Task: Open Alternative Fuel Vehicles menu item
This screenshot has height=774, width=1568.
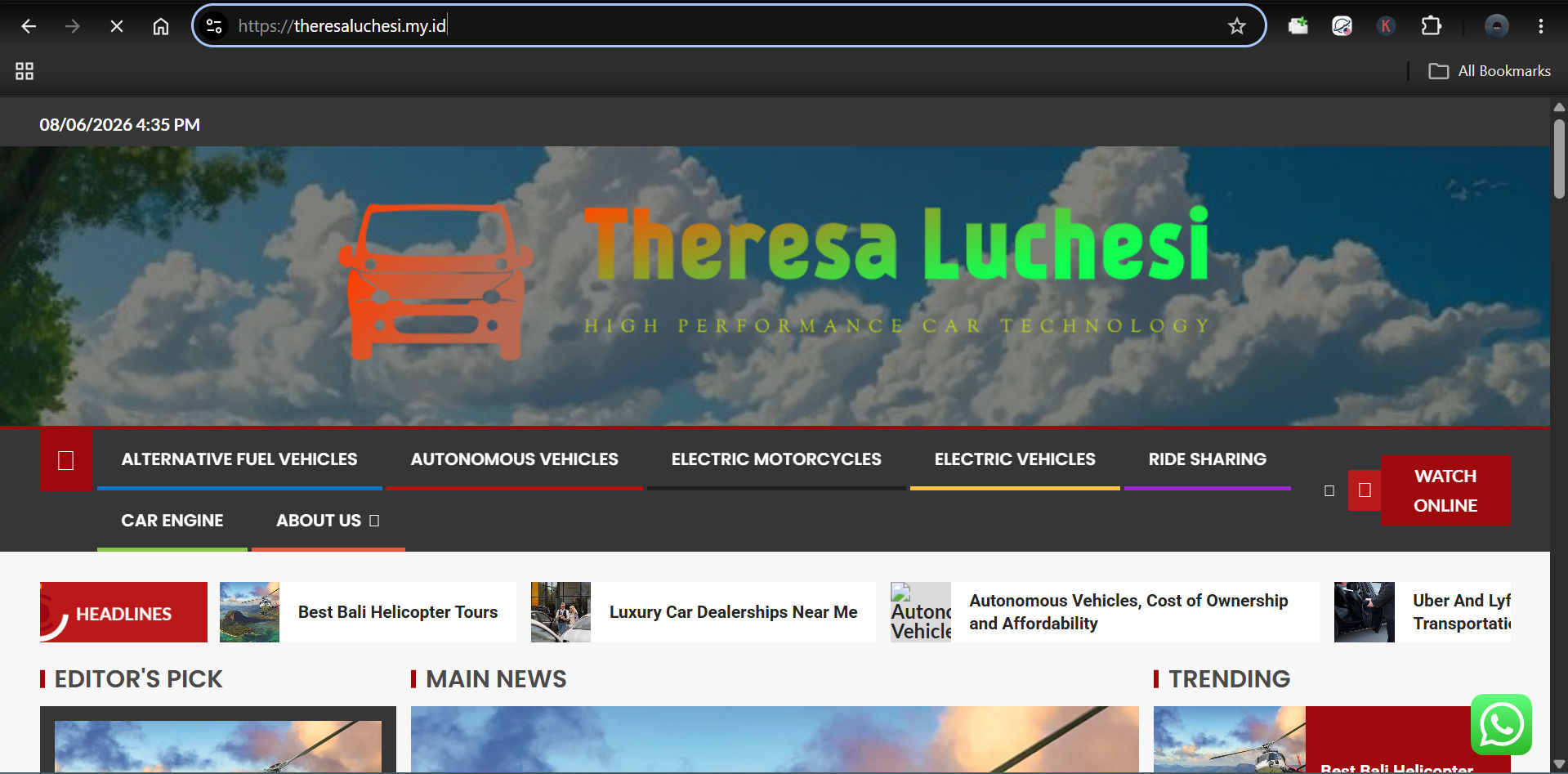Action: (x=239, y=459)
